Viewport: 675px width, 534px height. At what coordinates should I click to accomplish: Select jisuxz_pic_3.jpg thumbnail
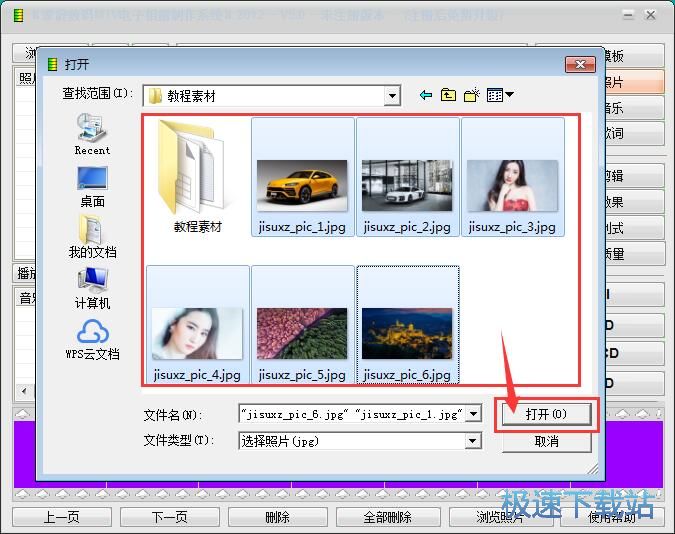coord(512,177)
